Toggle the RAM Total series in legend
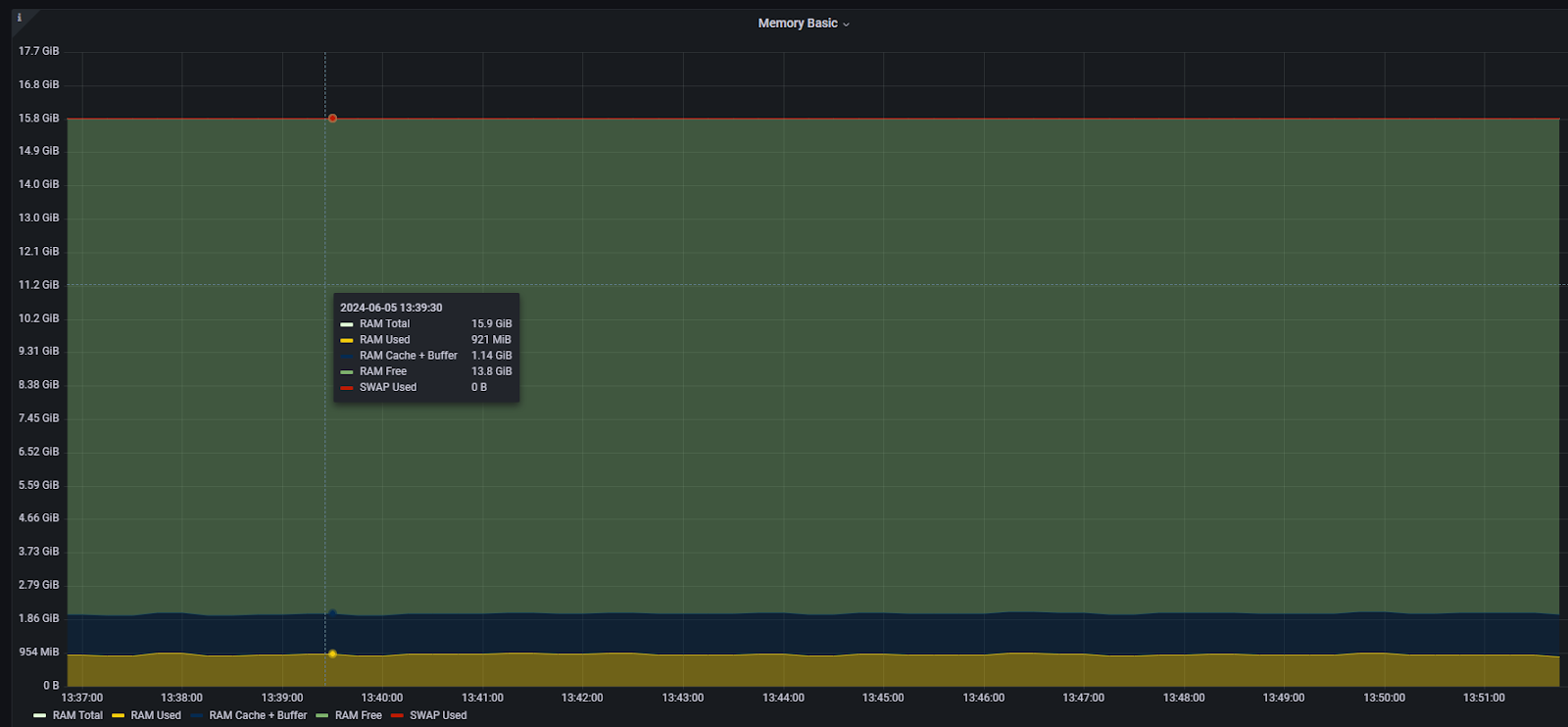The image size is (1568, 727). click(x=77, y=715)
